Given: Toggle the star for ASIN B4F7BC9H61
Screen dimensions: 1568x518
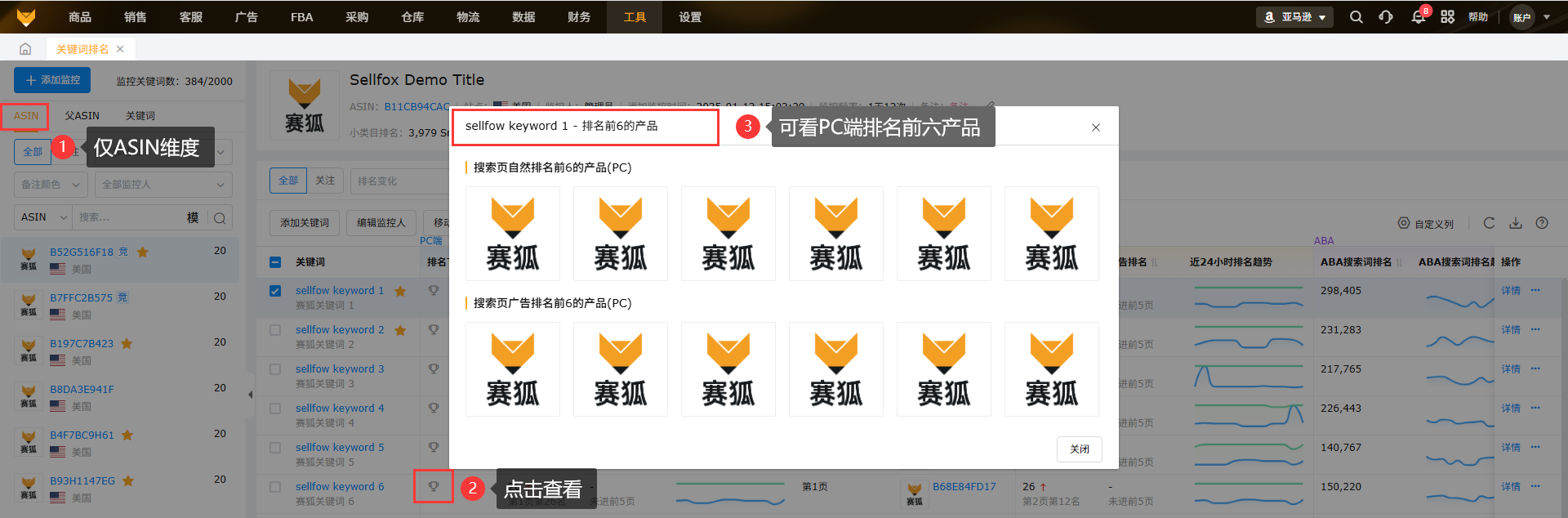Looking at the screenshot, I should 127,435.
